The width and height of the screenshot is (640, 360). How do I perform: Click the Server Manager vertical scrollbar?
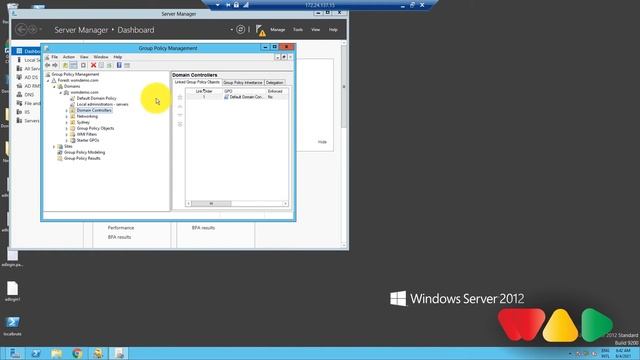(344, 86)
